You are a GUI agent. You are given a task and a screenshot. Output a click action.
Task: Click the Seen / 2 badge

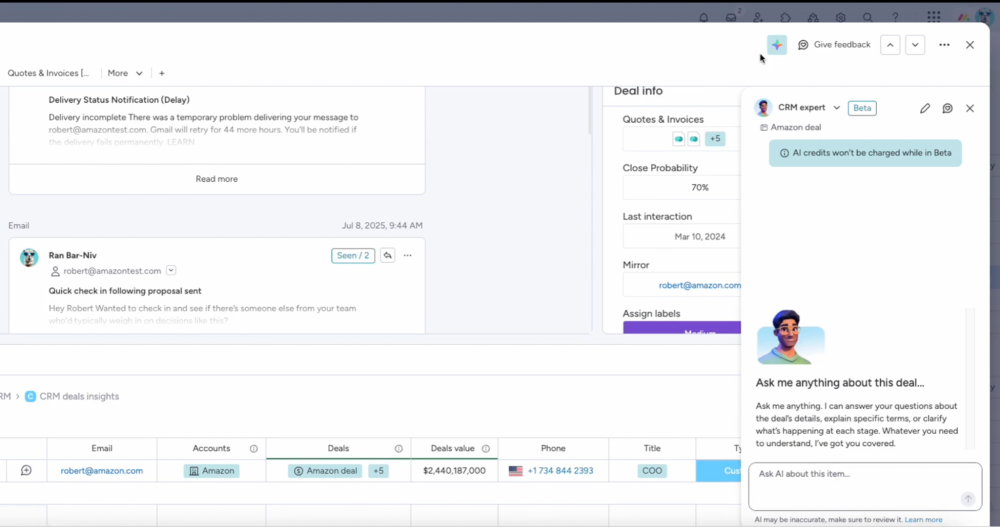[353, 256]
